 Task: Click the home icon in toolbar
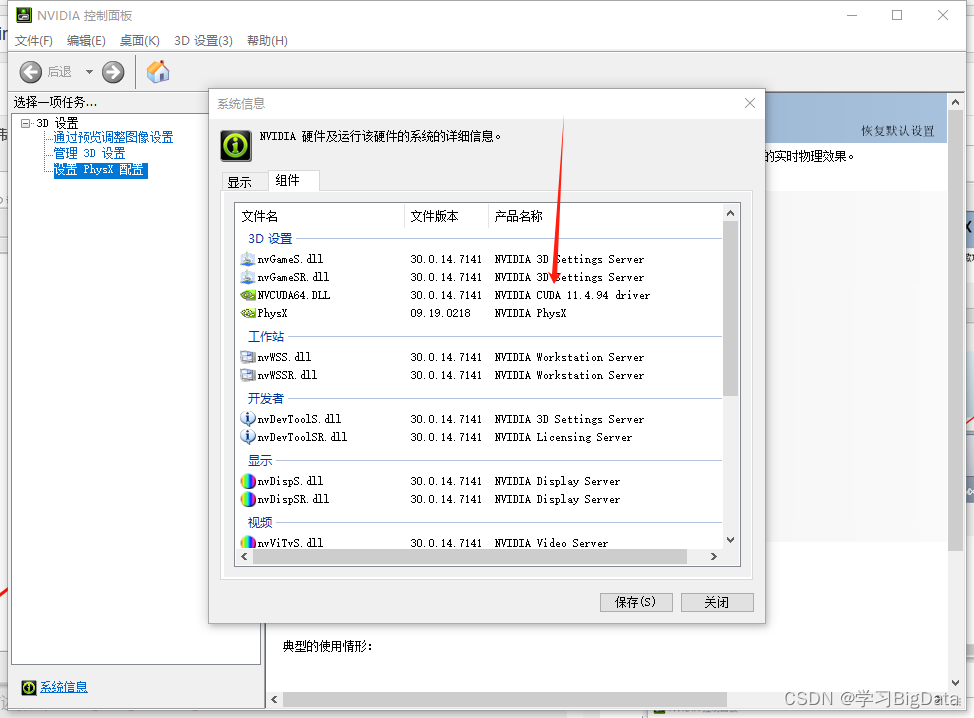click(158, 71)
